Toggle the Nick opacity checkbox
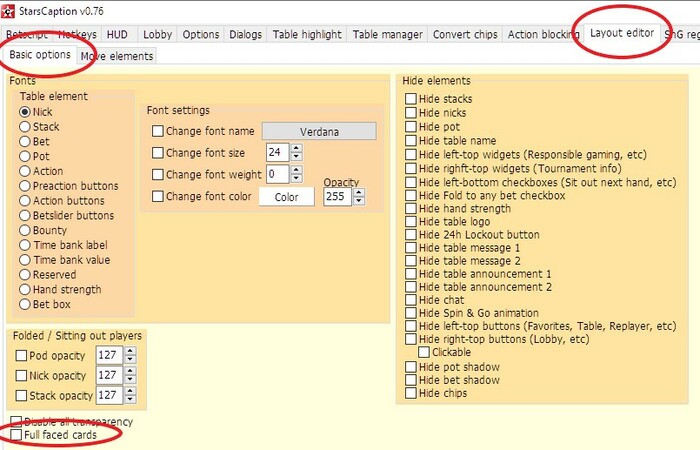 (x=21, y=376)
